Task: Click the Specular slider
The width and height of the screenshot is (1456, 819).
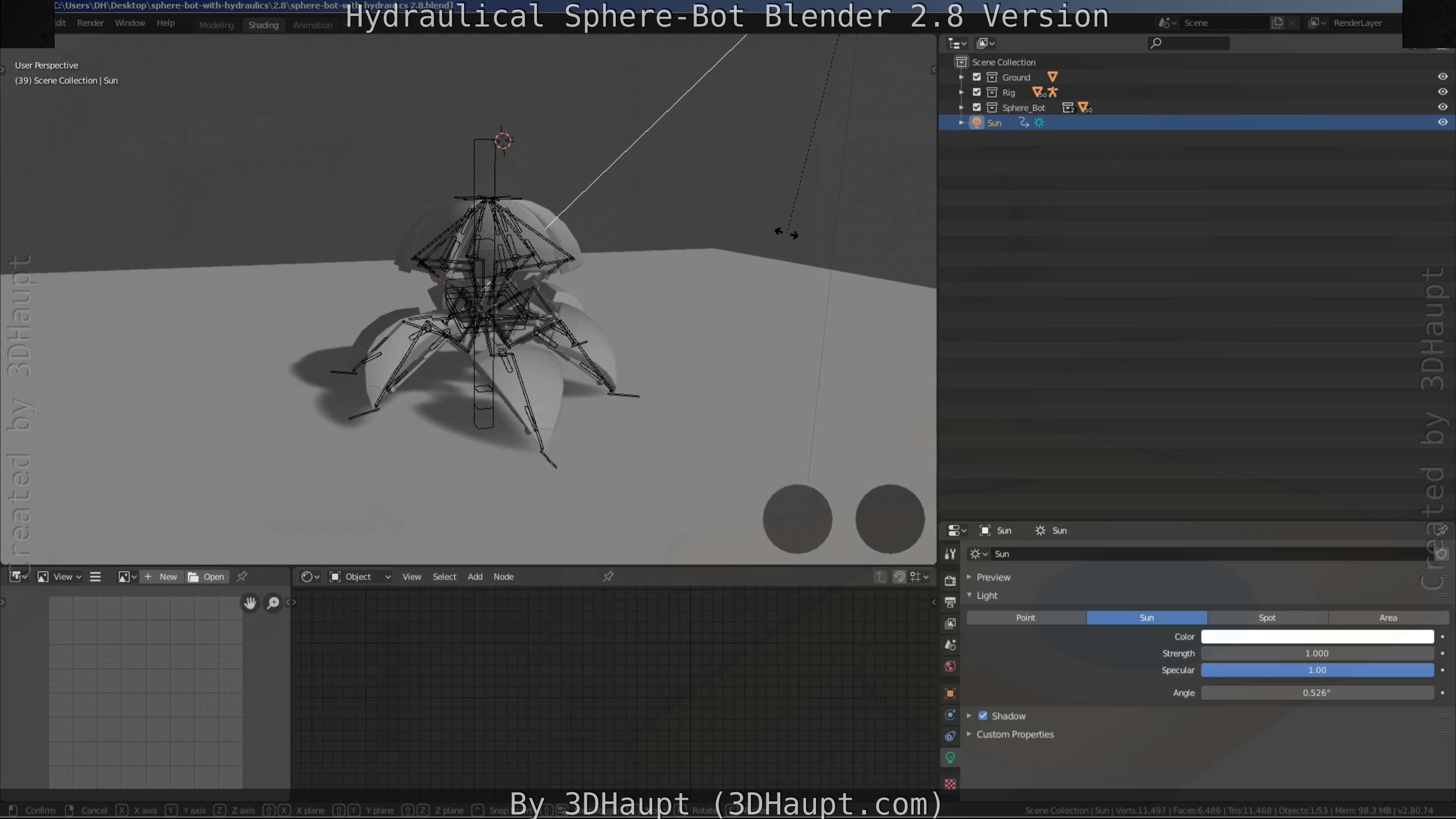Action: (1317, 670)
